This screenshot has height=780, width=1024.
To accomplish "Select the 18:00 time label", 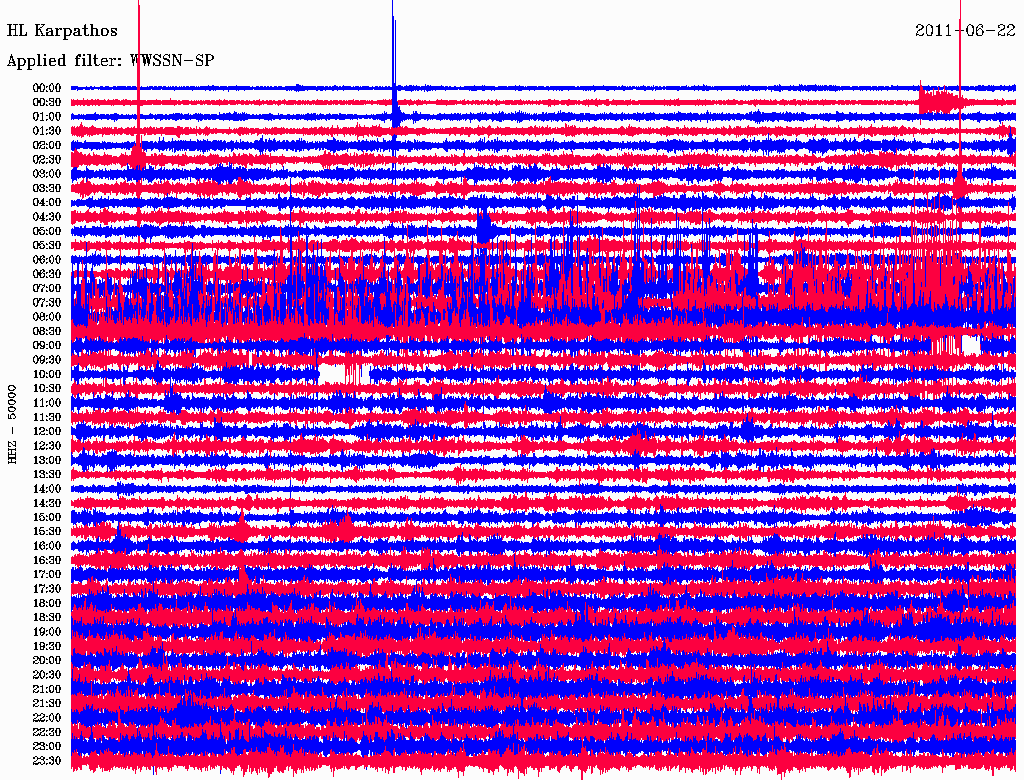I will click(47, 603).
